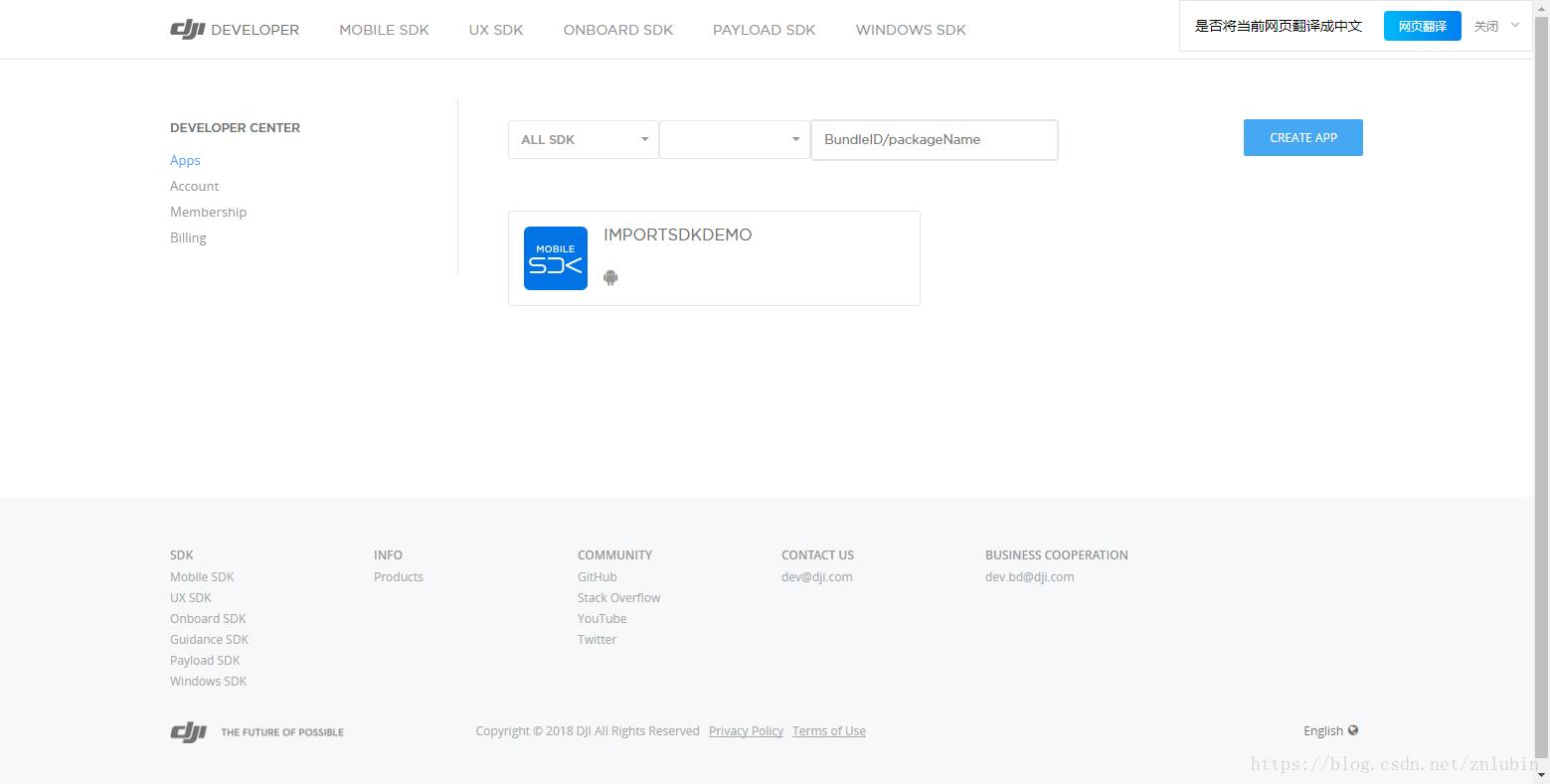Screen dimensions: 1550x784
Task: Expand the translation bar chevron arrow
Action: [x=1515, y=26]
